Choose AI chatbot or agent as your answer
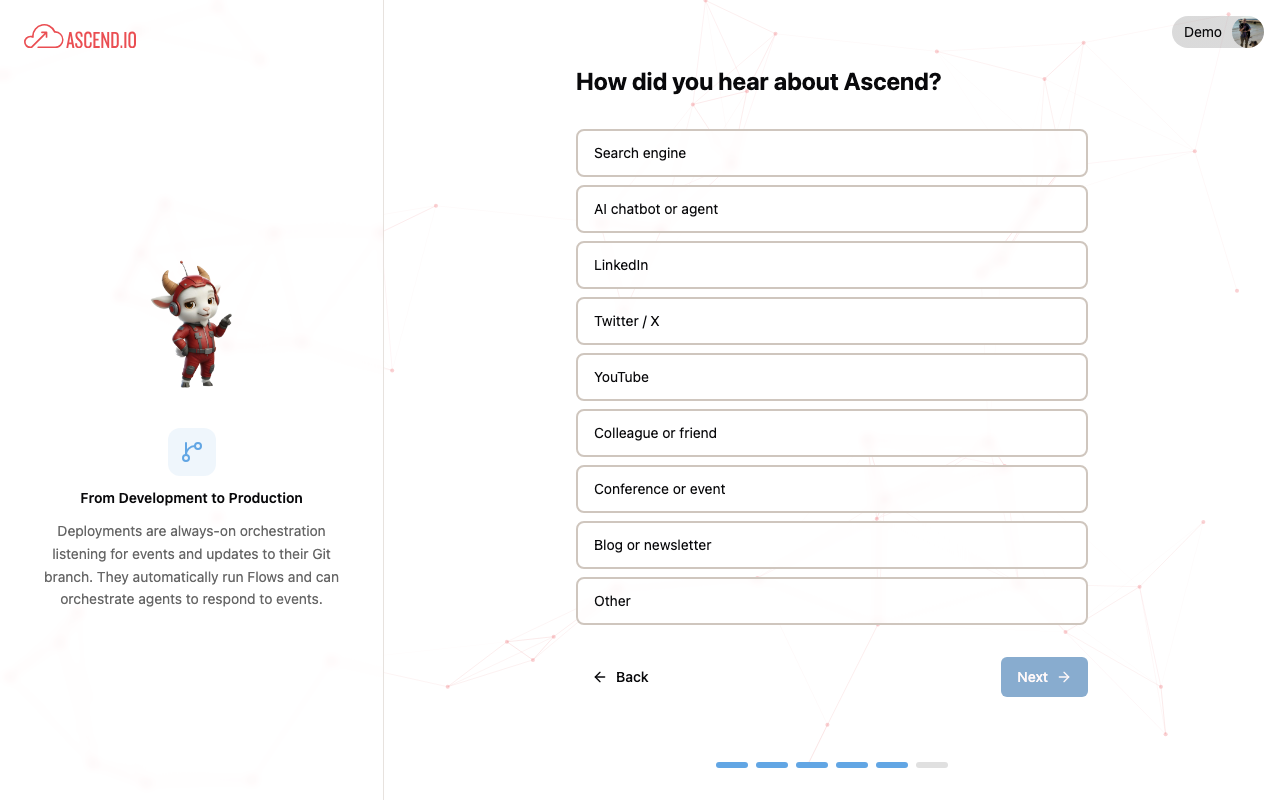The height and width of the screenshot is (800, 1280). coord(832,209)
